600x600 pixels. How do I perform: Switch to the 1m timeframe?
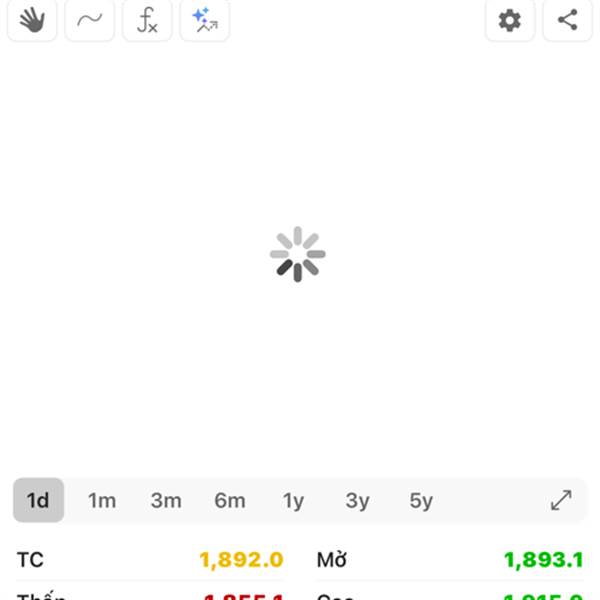click(102, 501)
